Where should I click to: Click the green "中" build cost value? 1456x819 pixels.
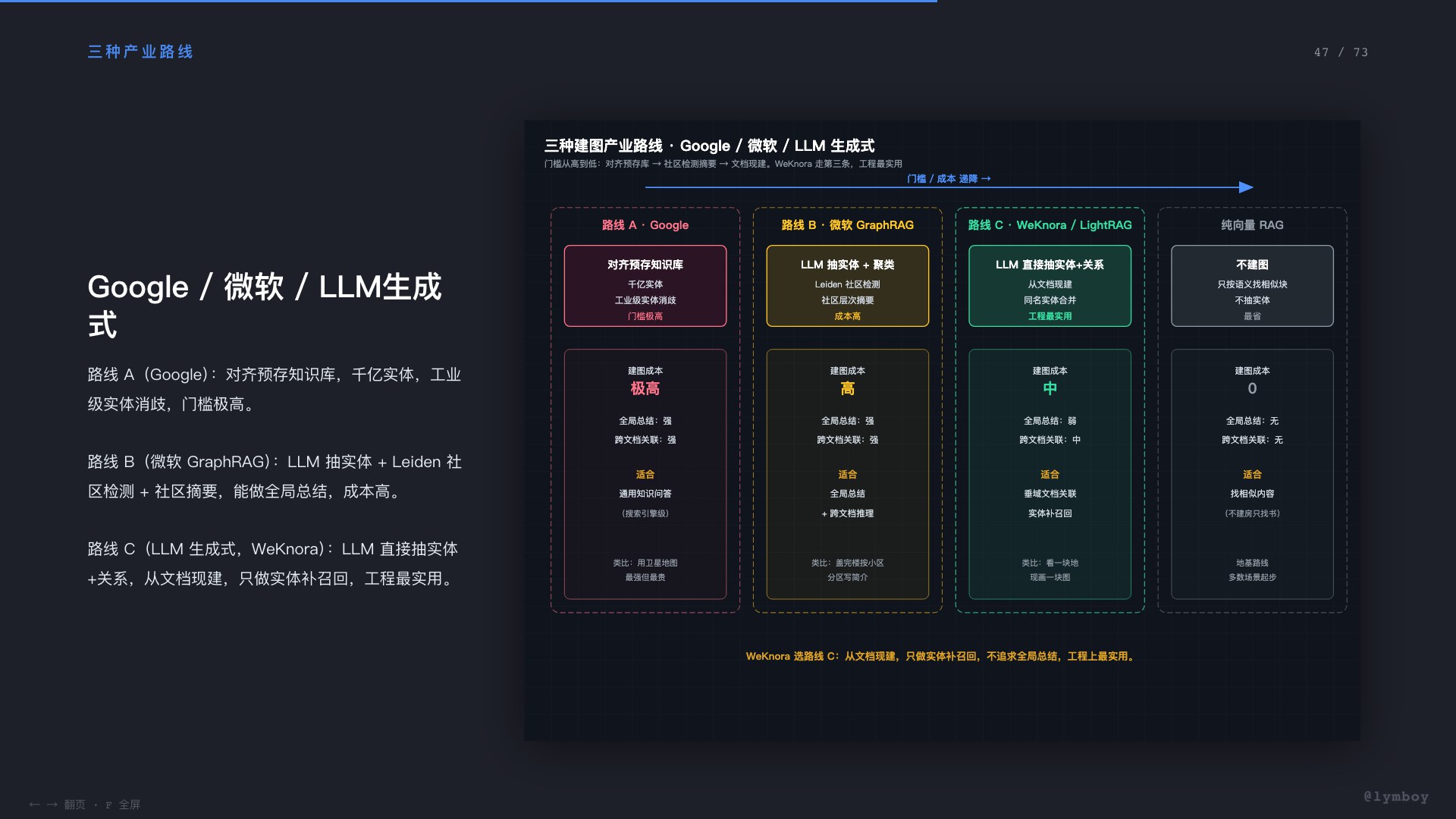click(x=1050, y=389)
